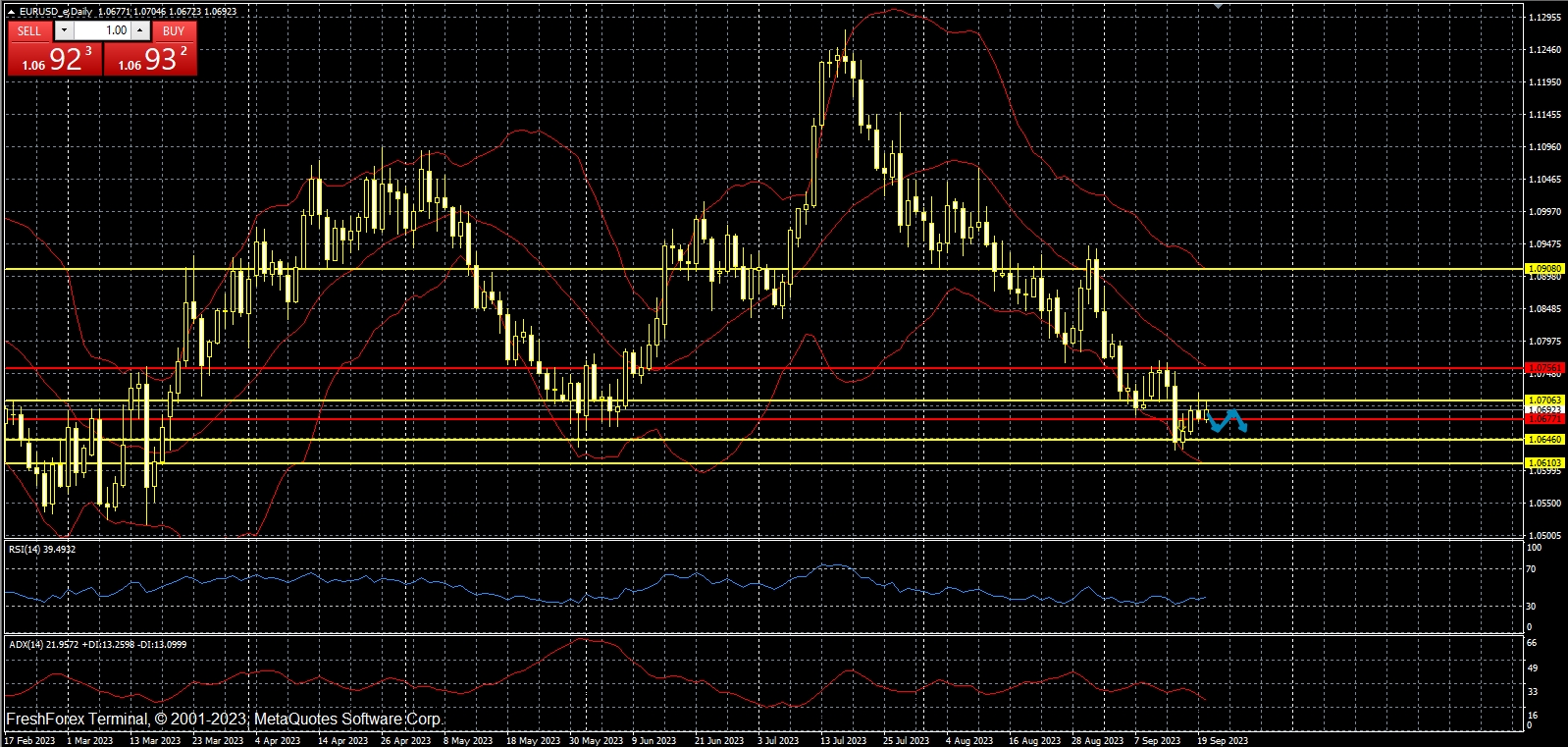Click the red 1.06771 level label
The image size is (1568, 747).
tap(1545, 419)
